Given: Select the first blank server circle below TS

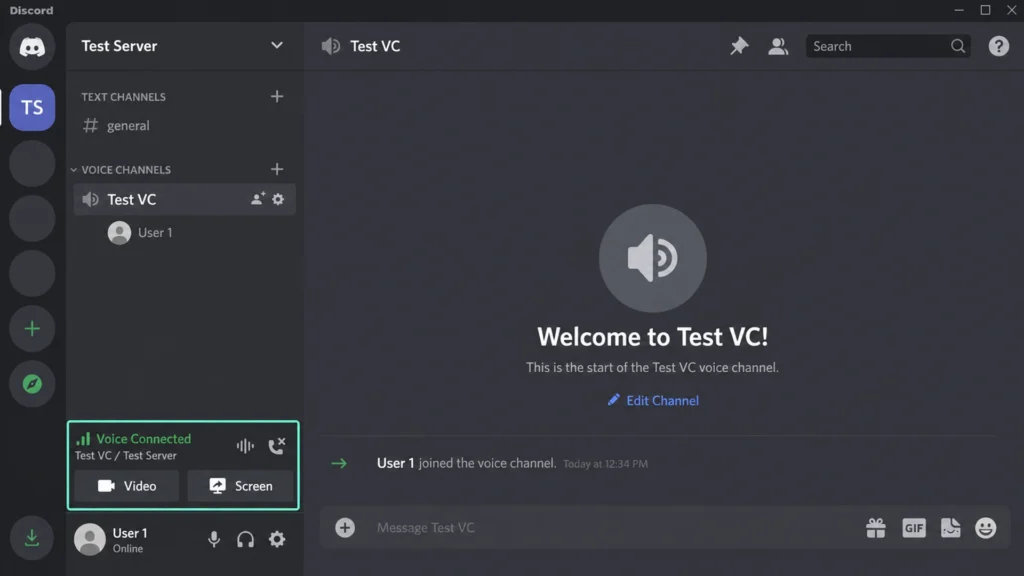Looking at the screenshot, I should click(32, 163).
